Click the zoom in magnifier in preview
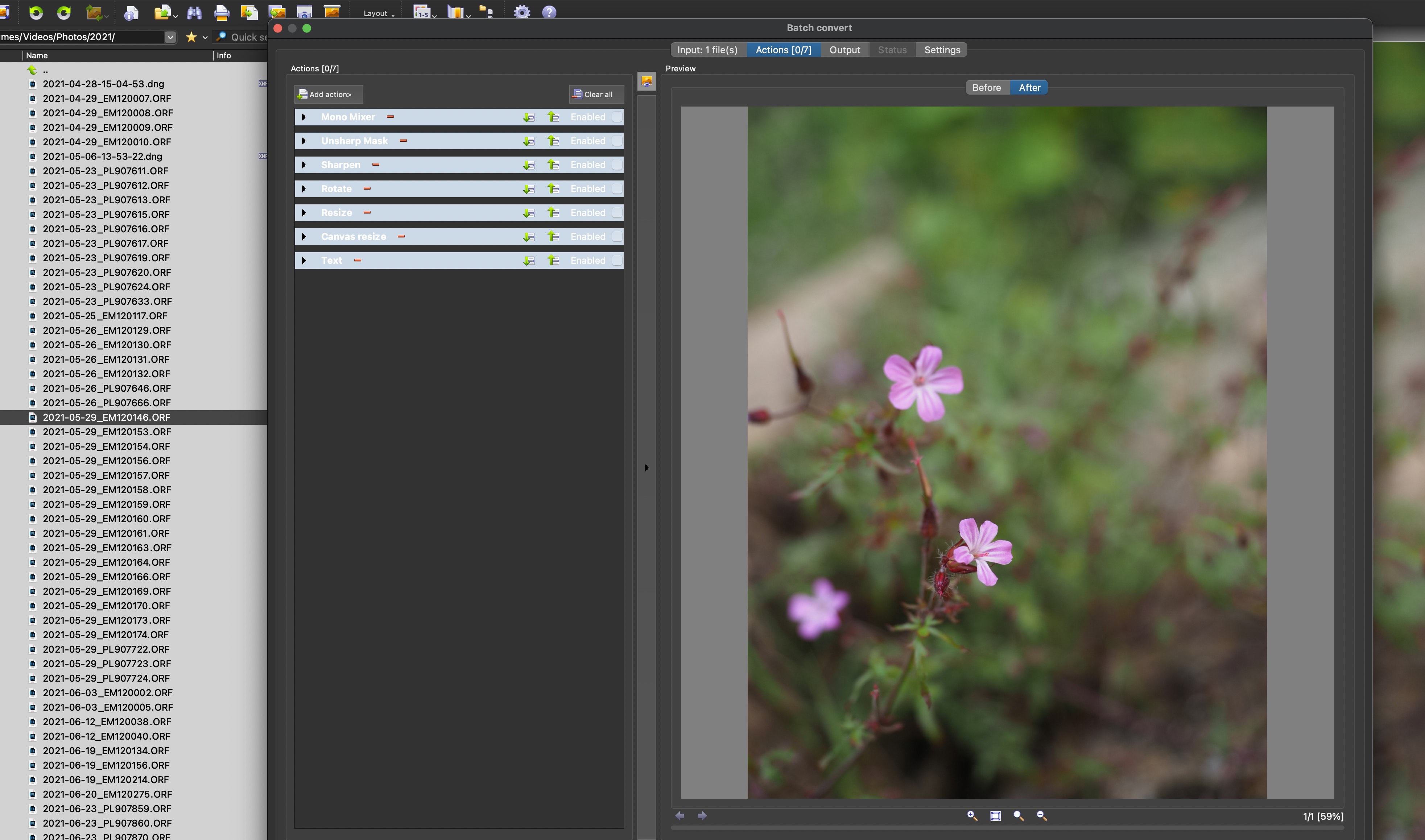The image size is (1425, 840). 972,816
